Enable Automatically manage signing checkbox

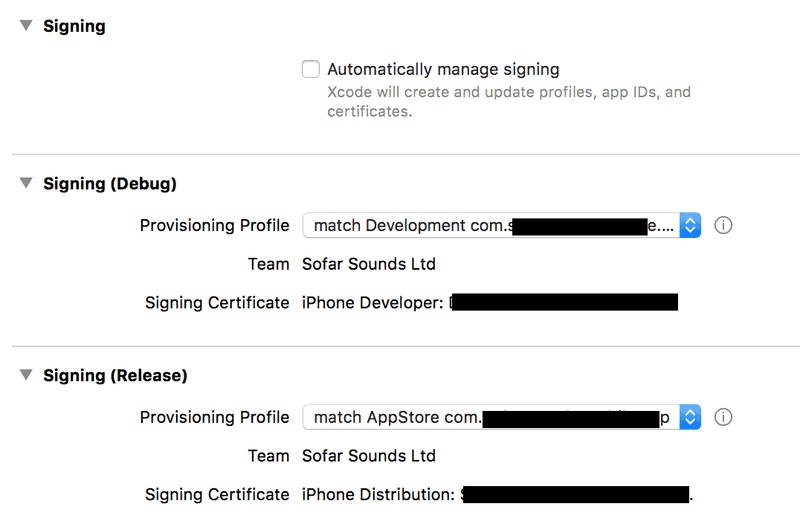[x=311, y=70]
